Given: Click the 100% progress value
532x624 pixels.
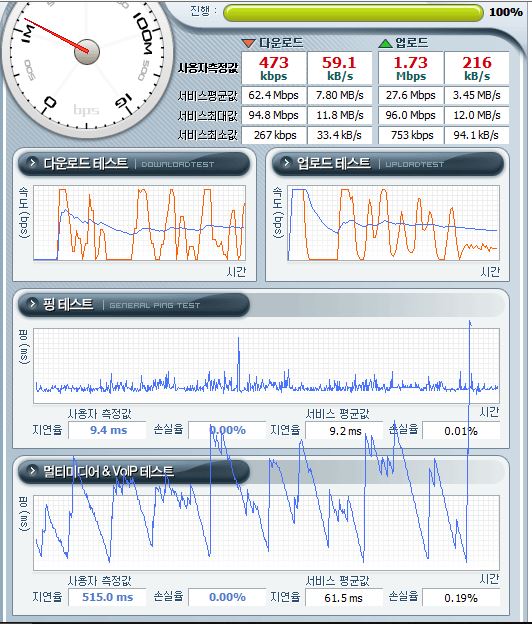Looking at the screenshot, I should point(505,12).
